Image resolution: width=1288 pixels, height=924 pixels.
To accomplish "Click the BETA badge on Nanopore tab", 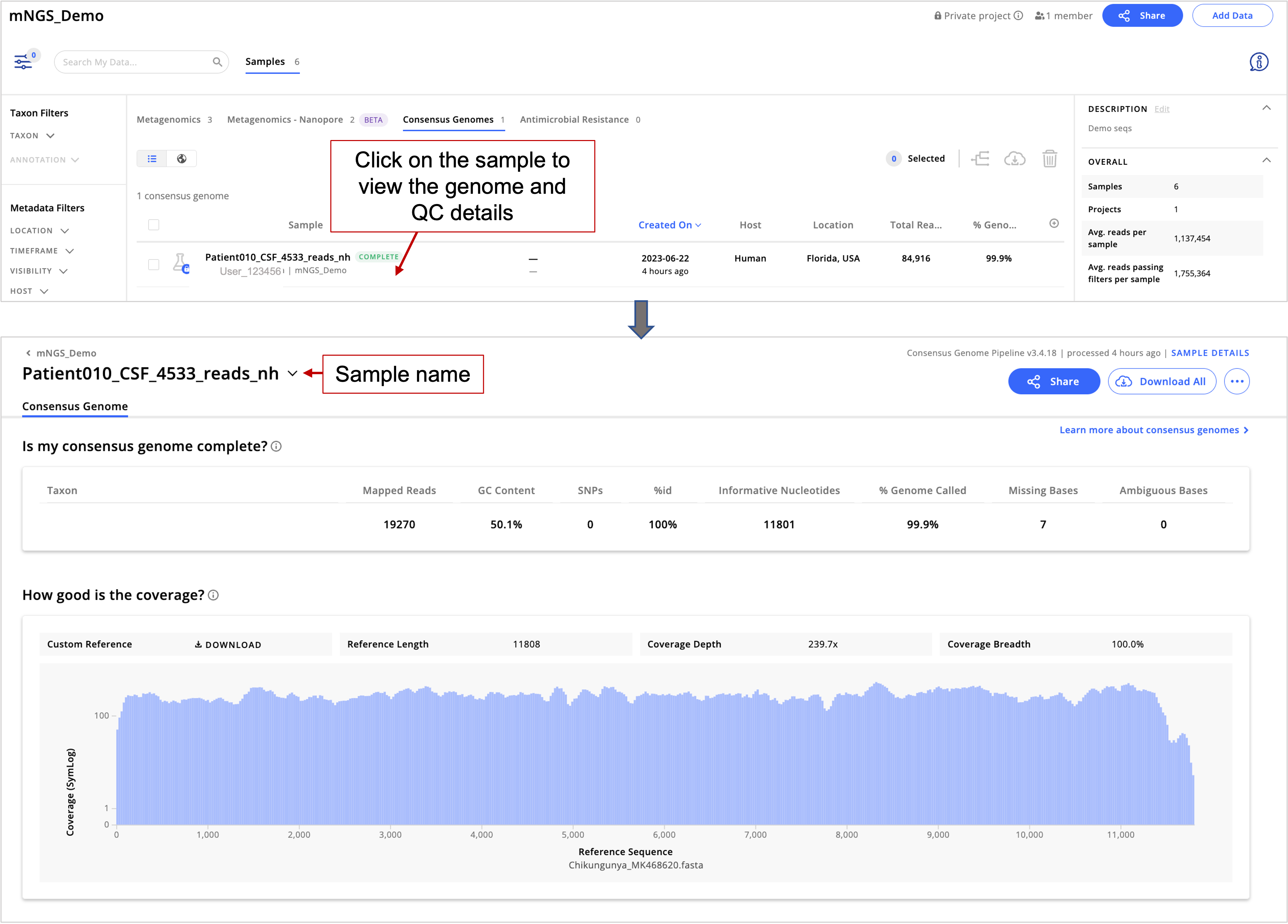I will tap(373, 120).
